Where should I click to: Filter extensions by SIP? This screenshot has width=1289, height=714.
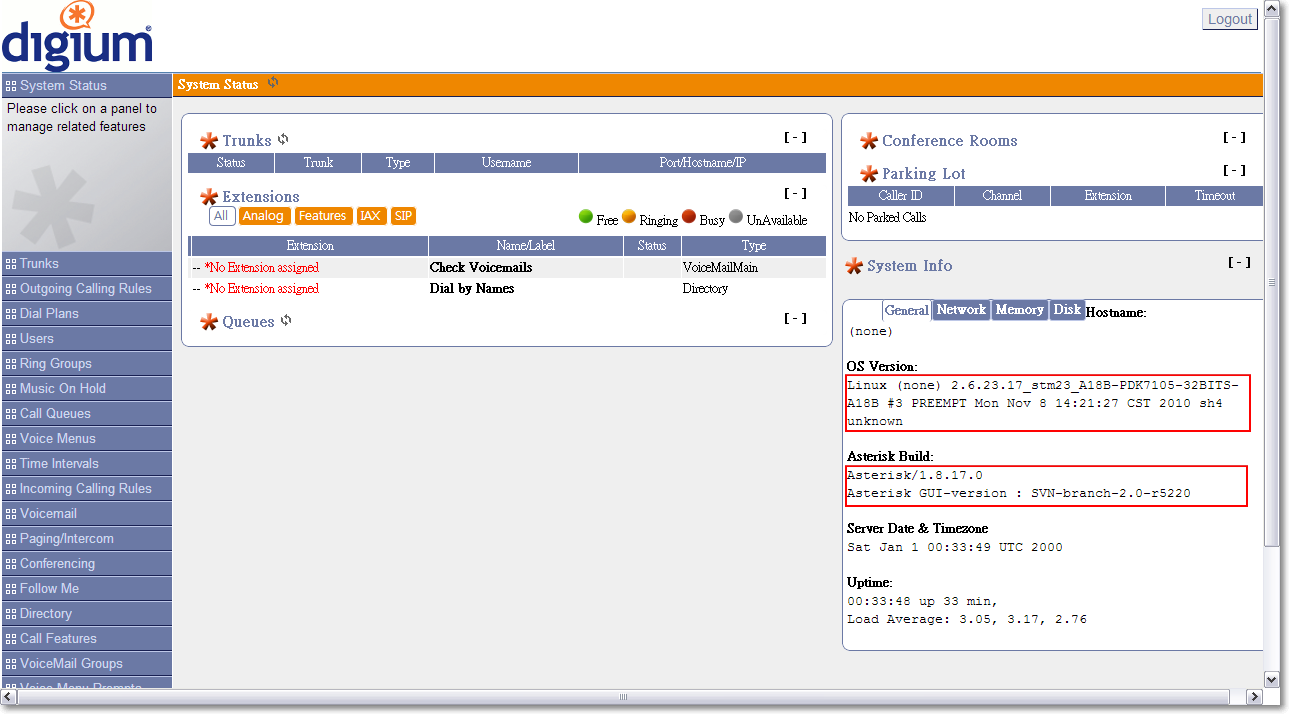click(403, 216)
